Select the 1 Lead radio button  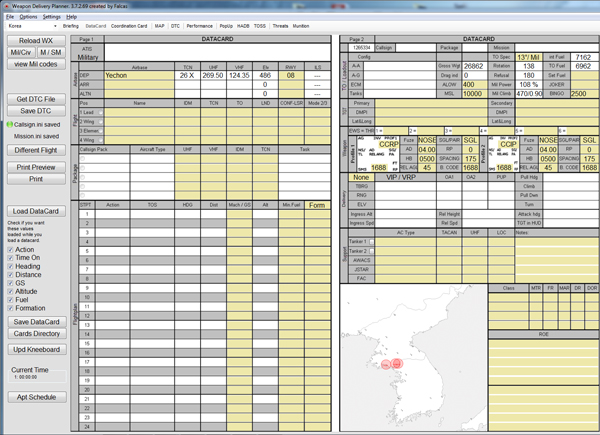click(100, 112)
